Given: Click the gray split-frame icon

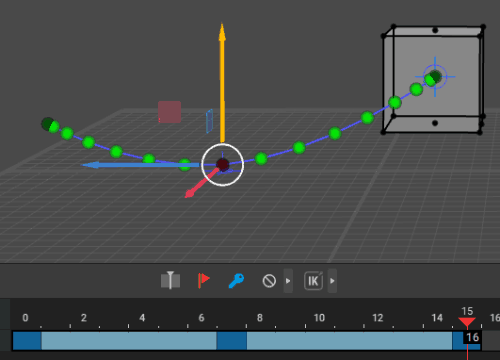Looking at the screenshot, I should pos(170,280).
